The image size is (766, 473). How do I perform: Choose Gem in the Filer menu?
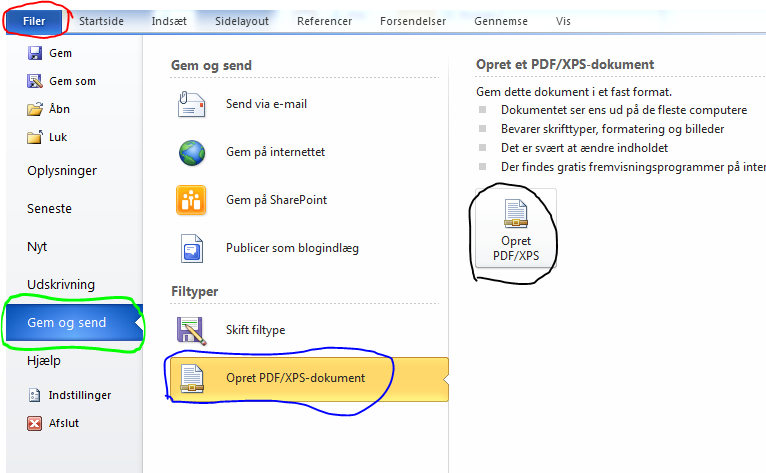click(60, 53)
